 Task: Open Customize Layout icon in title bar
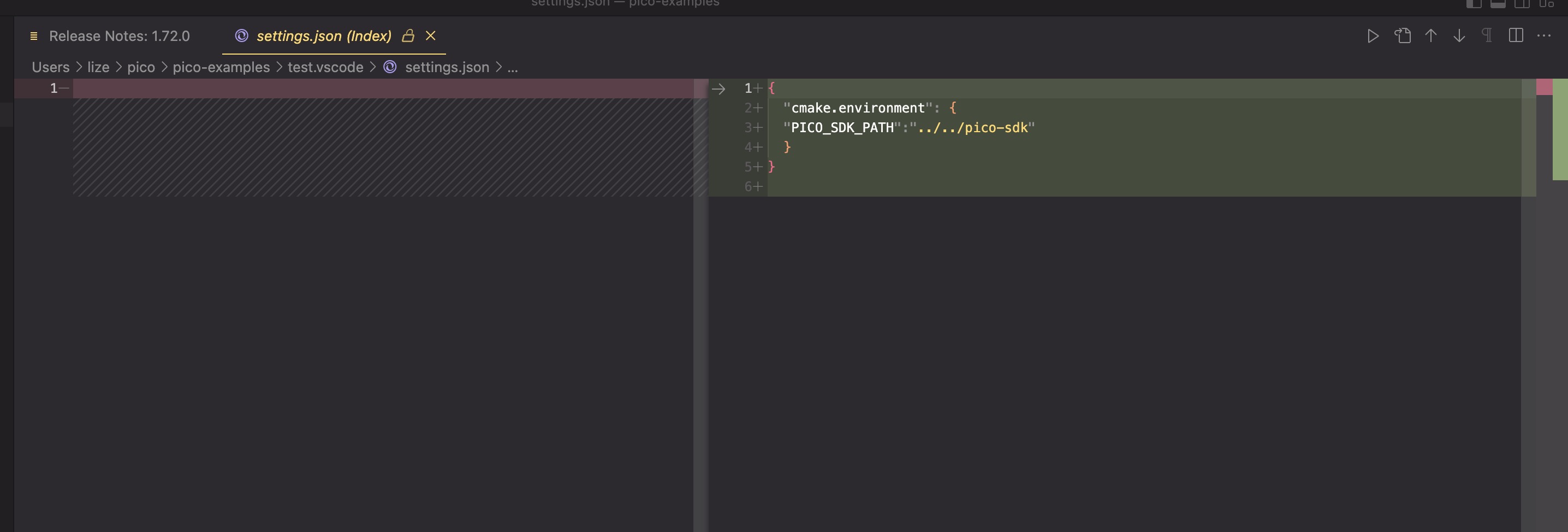(x=1547, y=4)
